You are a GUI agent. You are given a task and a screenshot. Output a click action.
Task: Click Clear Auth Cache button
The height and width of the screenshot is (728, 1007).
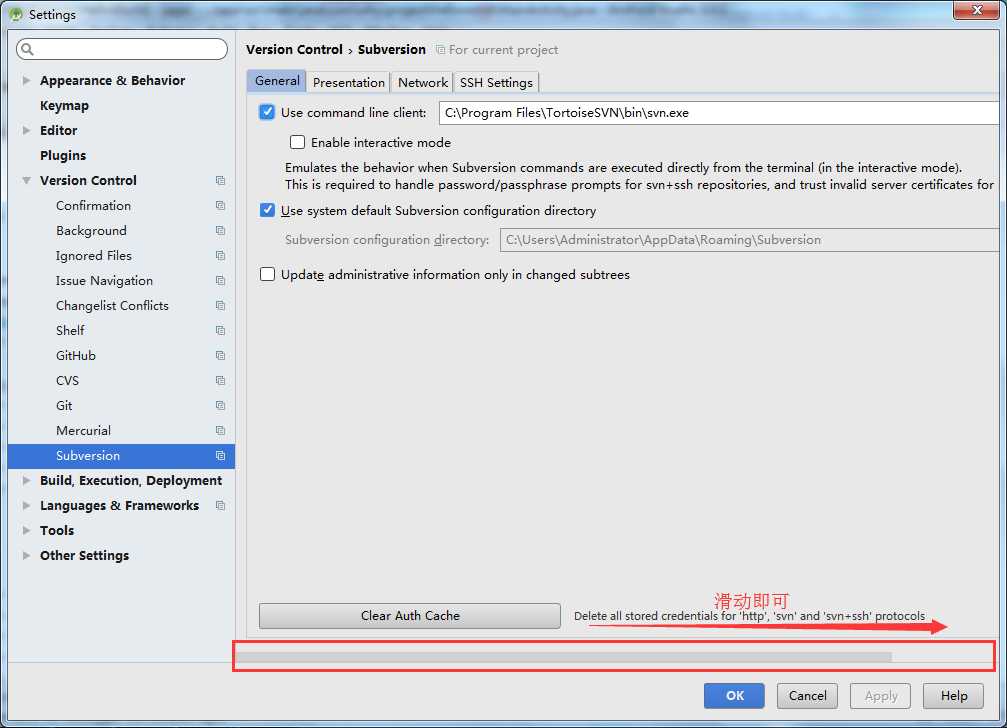410,616
